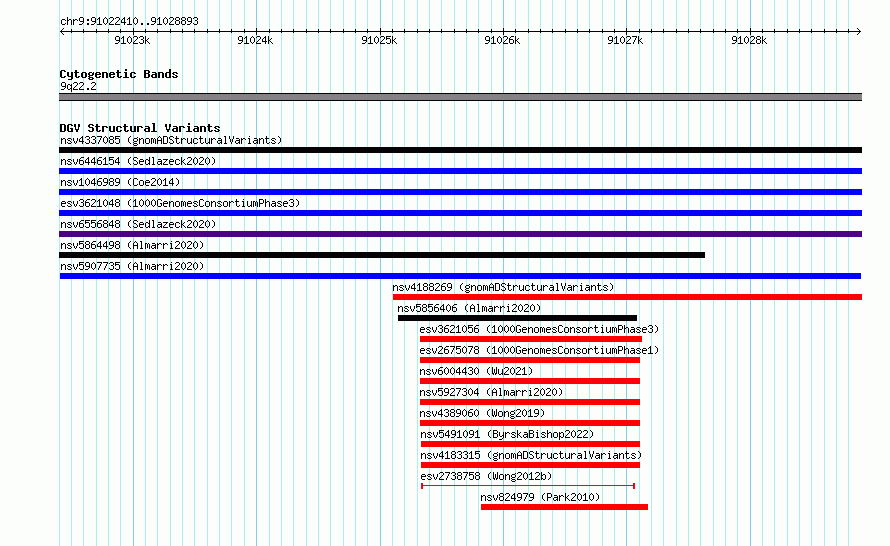Open nsv824979 (Park2010) label
This screenshot has height=546, width=890.
click(x=540, y=497)
